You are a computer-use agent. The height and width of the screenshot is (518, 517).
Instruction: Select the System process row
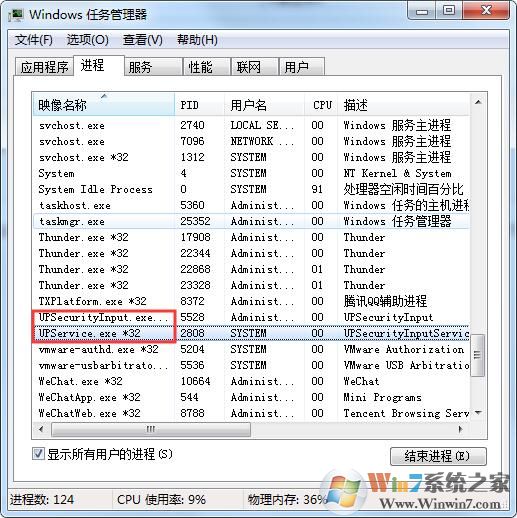251,173
